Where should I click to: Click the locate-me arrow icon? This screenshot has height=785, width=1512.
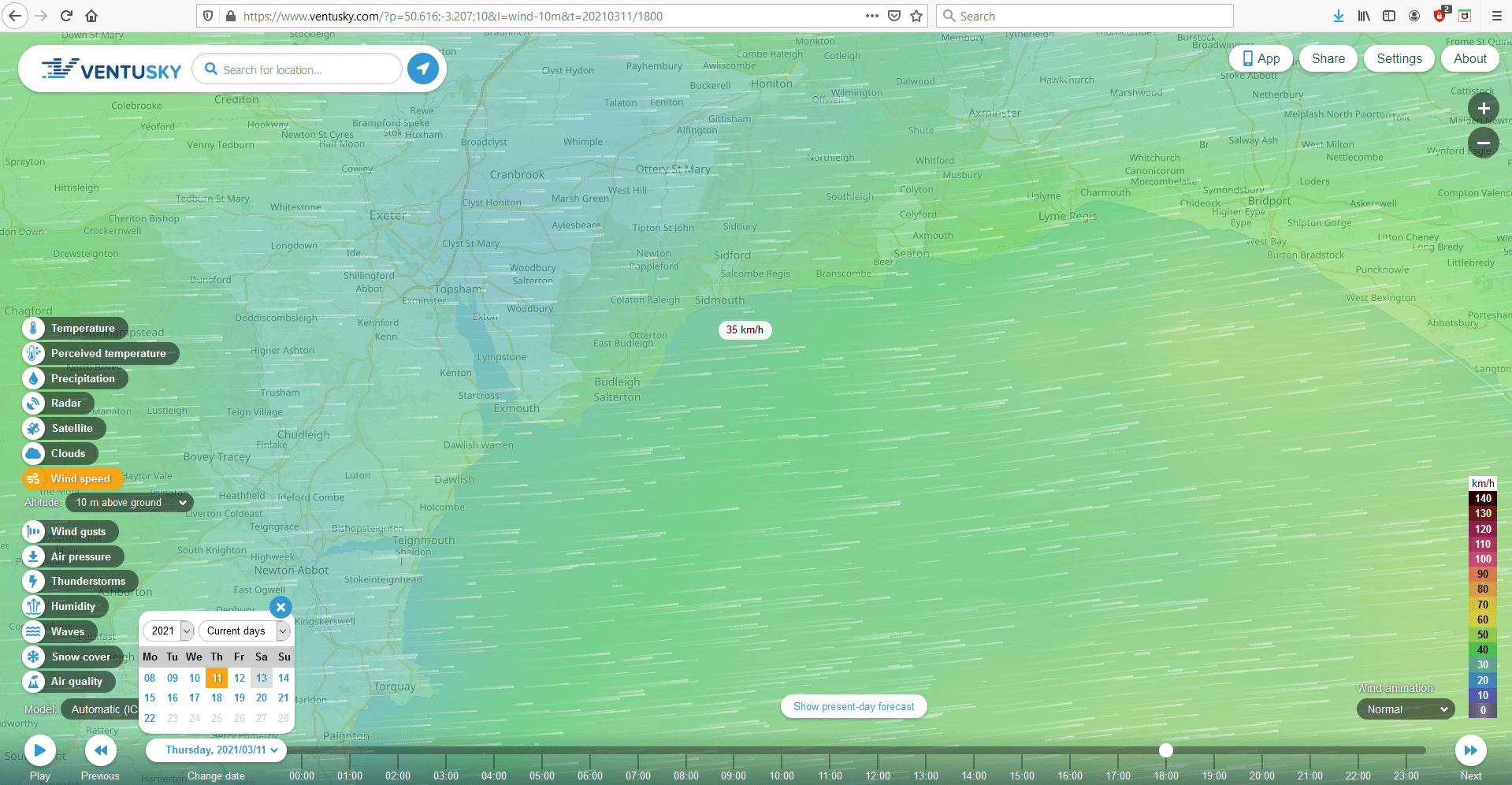pos(423,69)
